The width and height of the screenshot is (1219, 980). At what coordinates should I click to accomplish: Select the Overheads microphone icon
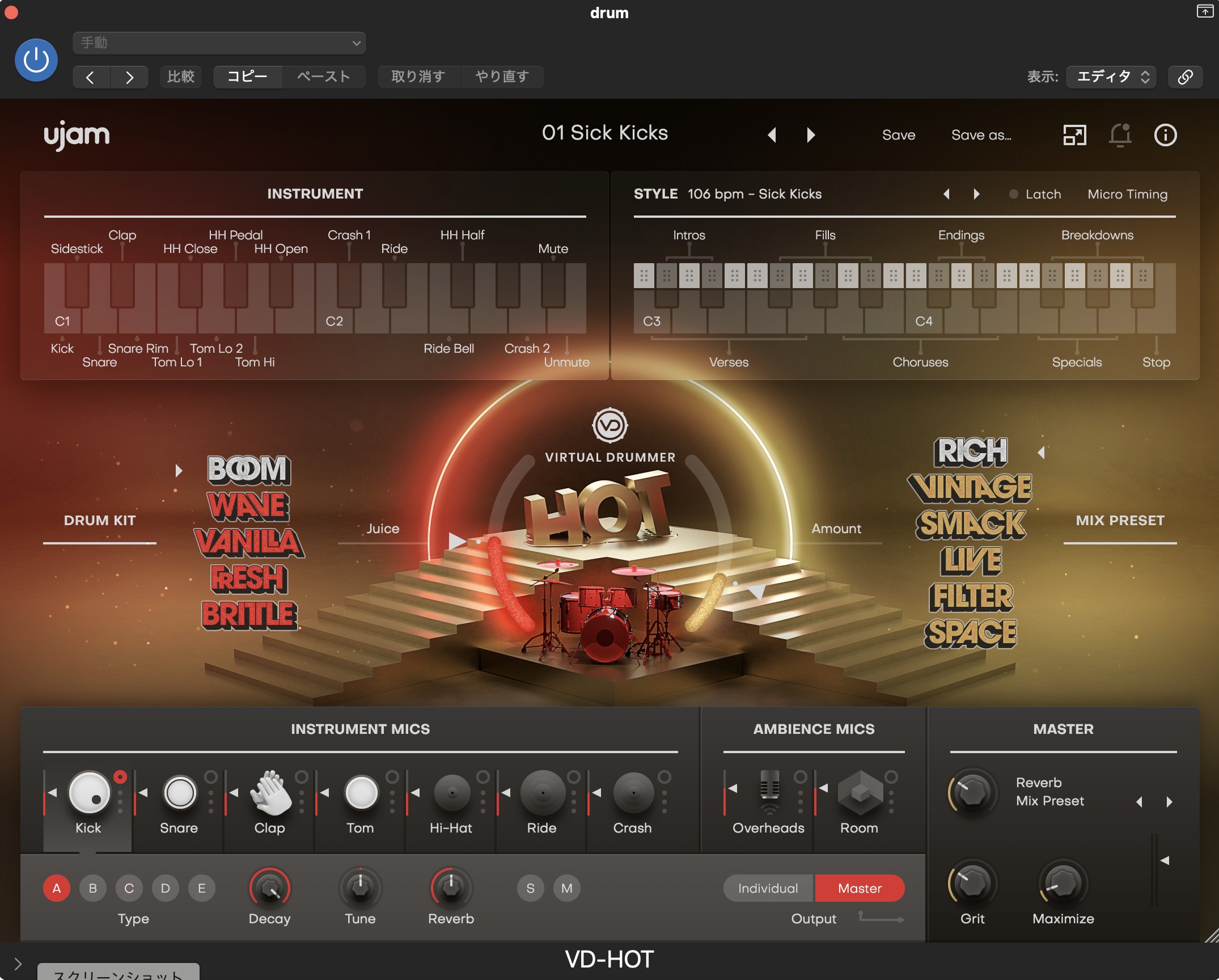[769, 792]
